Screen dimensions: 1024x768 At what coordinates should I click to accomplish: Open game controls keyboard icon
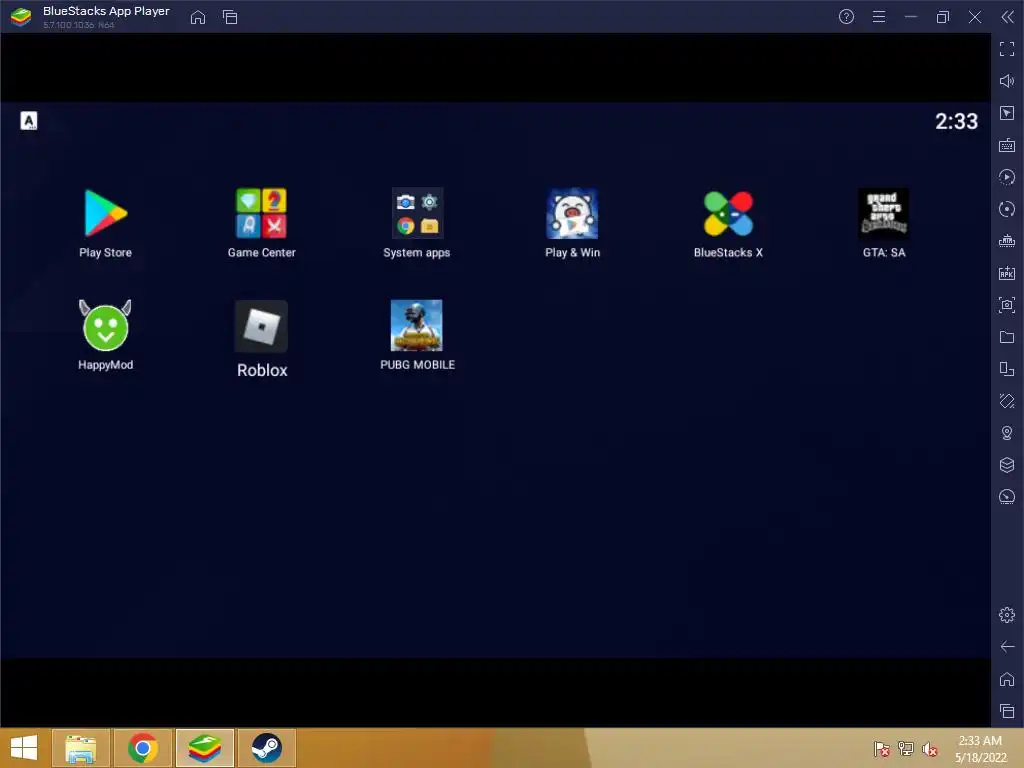1007,145
